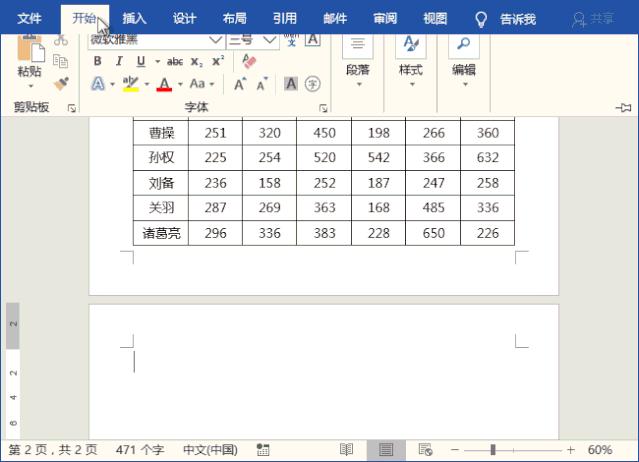Image resolution: width=639 pixels, height=462 pixels.
Task: Click the phonetic guide wén icon
Action: click(291, 40)
